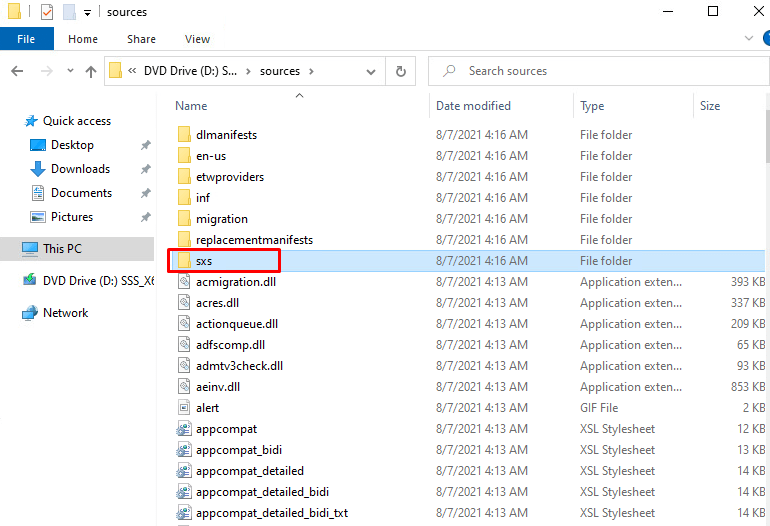Click the Downloads icon in Quick access
The image size is (770, 526).
coord(38,169)
